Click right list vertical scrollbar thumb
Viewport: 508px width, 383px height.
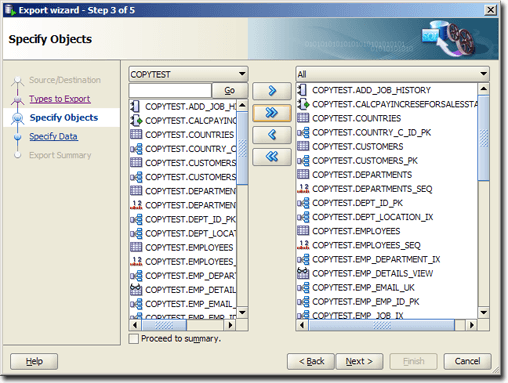484,138
